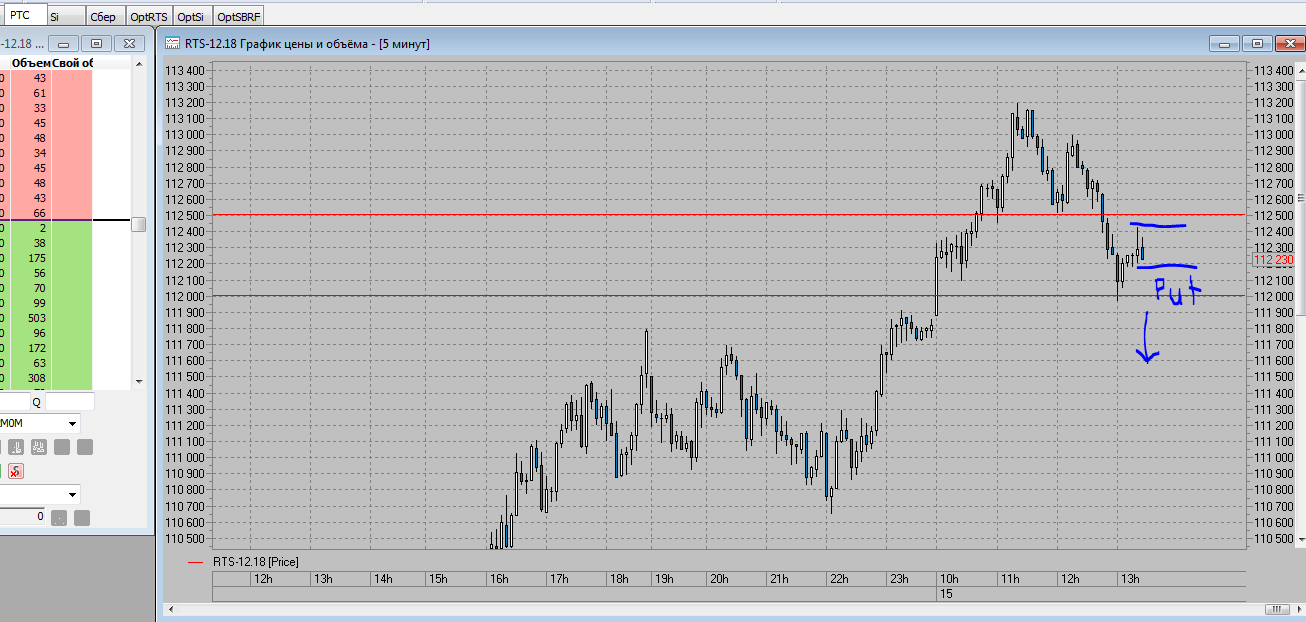Viewport: 1306px width, 622px height.
Task: Click the chart window title bar icon
Action: pos(173,43)
